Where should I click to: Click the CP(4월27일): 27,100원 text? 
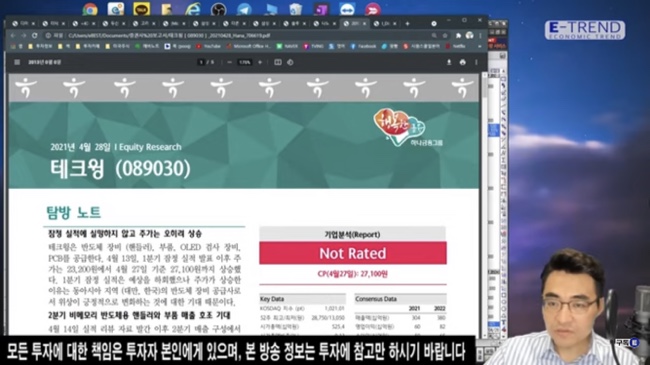click(353, 274)
